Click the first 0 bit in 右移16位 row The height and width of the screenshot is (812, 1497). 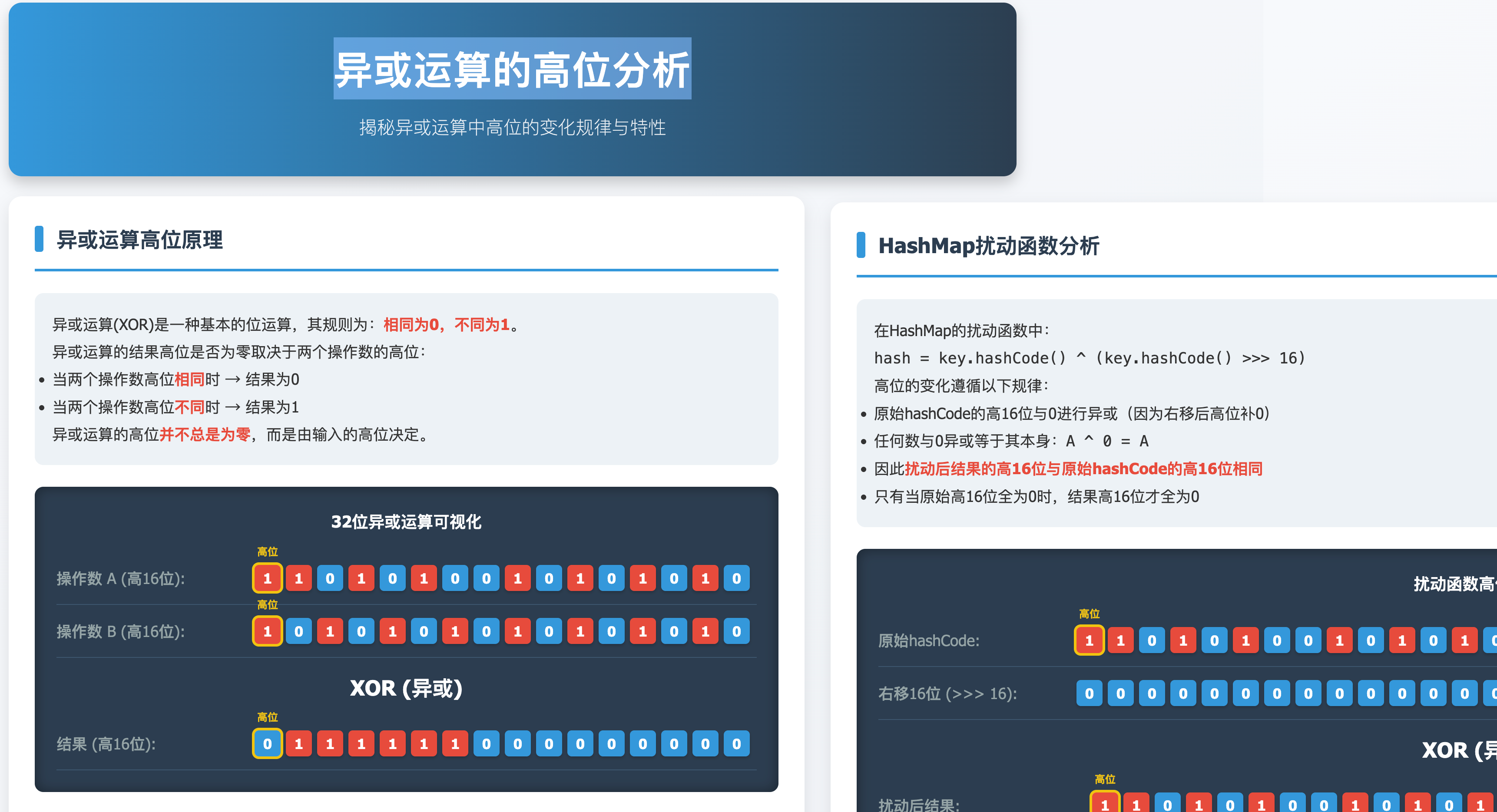click(1089, 692)
